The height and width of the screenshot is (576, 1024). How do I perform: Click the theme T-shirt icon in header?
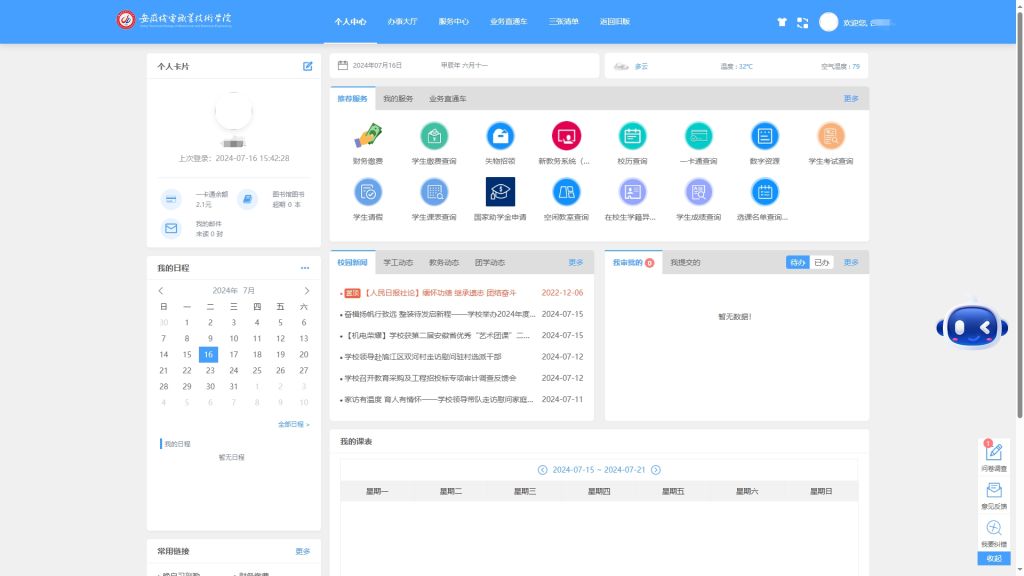(782, 22)
